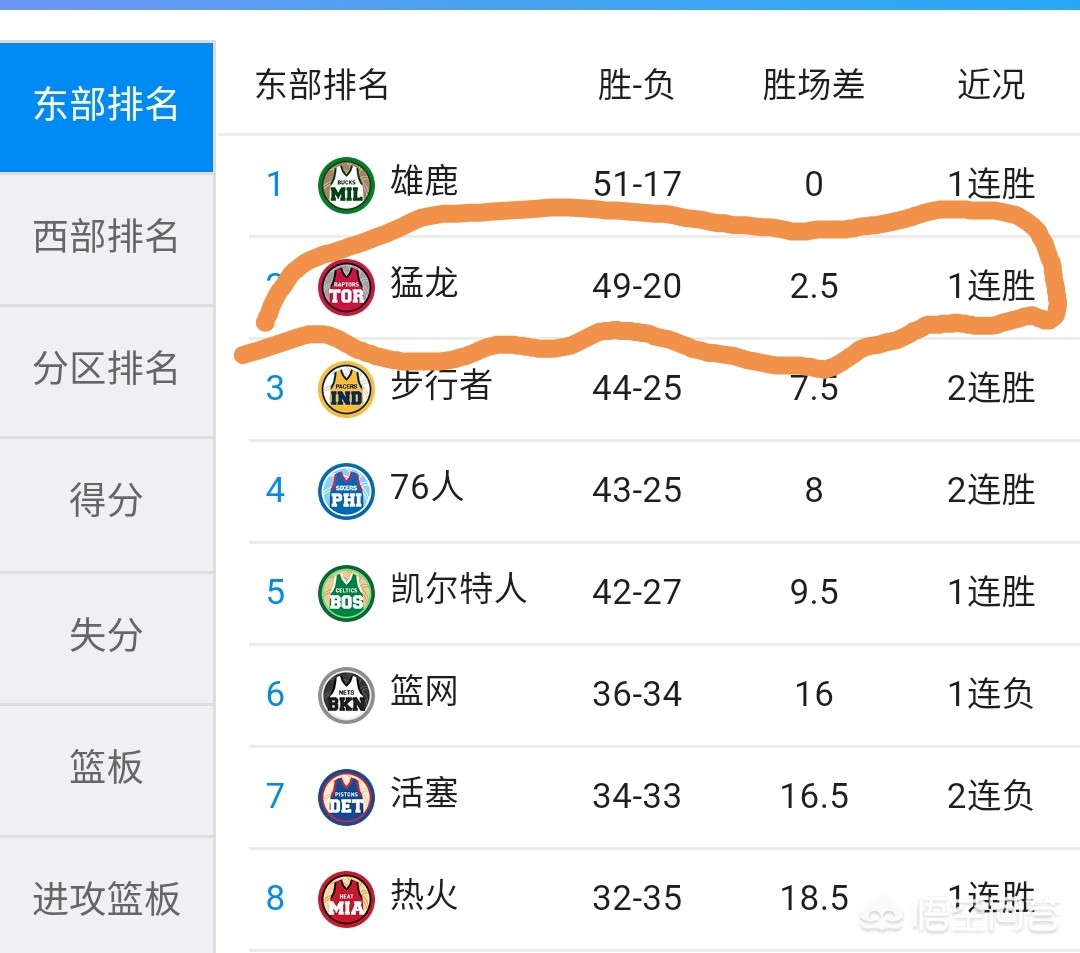Screen dimensions: 1080x953
Task: Click the Toronto Raptors team logo
Action: point(346,287)
